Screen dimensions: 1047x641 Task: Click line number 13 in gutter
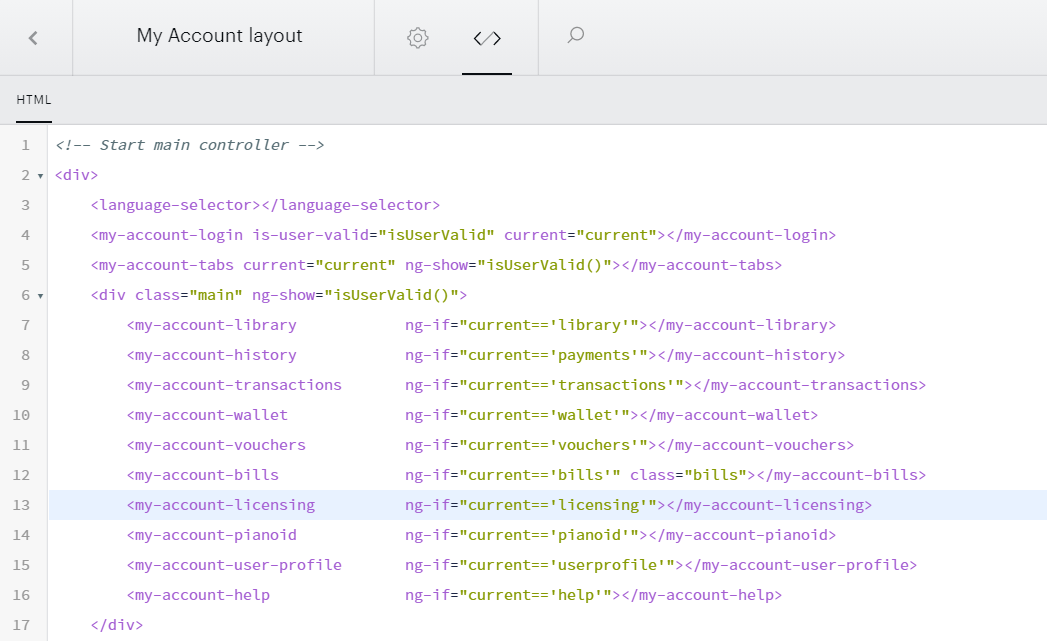click(x=21, y=505)
